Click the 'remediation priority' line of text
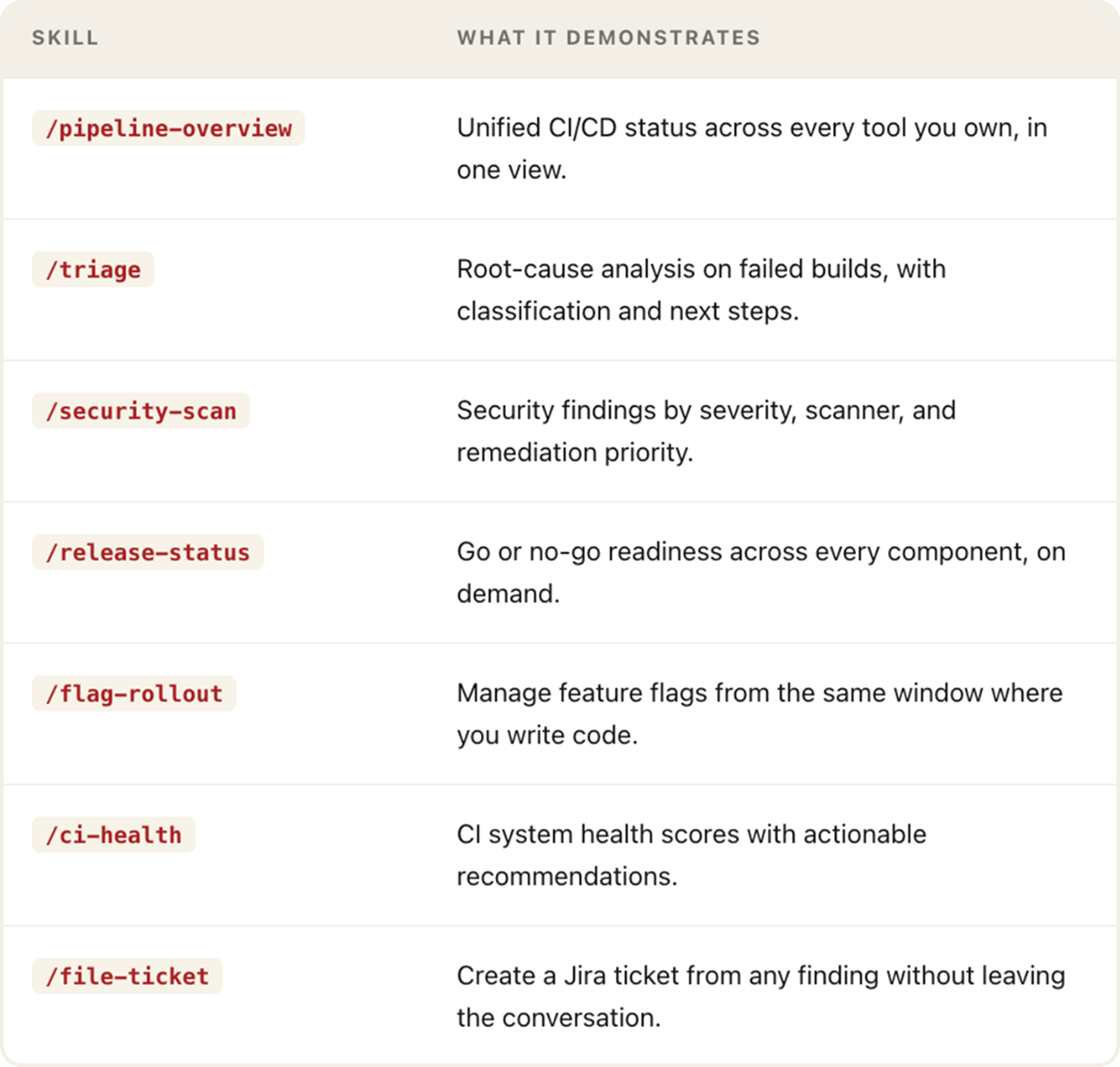1120x1067 pixels. pos(575,452)
